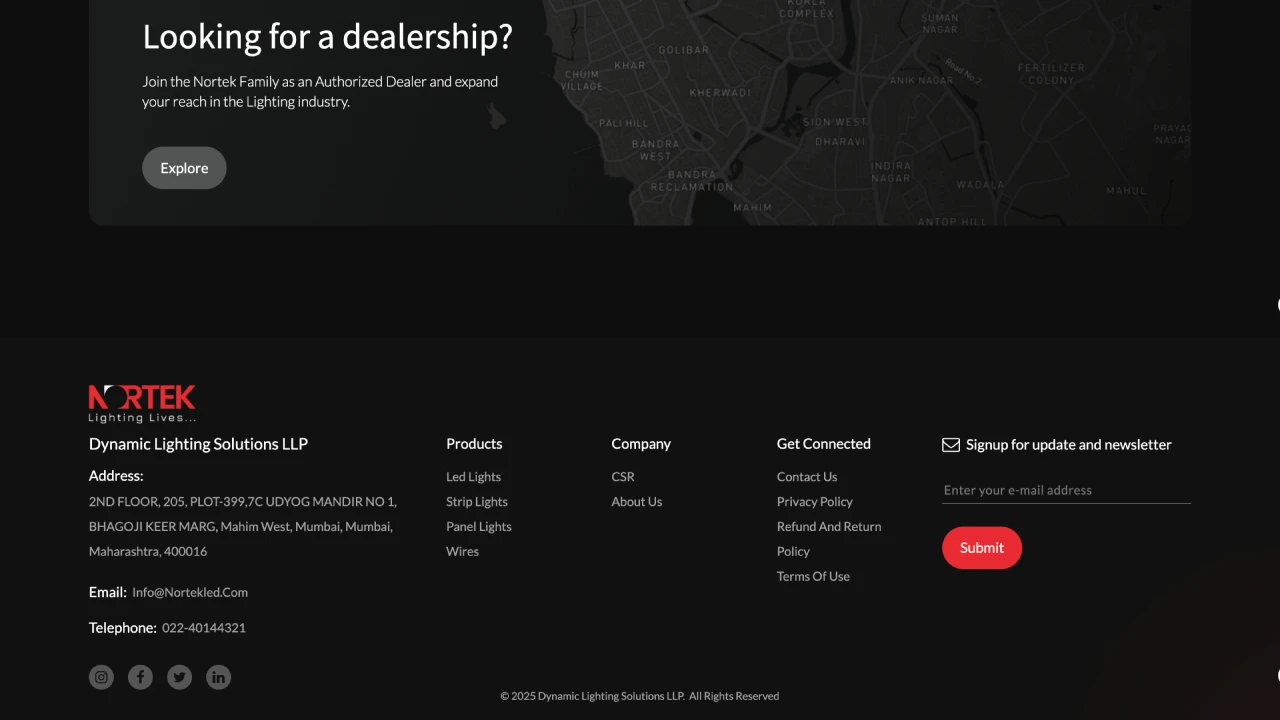The width and height of the screenshot is (1280, 720).
Task: Click the envelope icon beside newsletter signup
Action: 951,445
